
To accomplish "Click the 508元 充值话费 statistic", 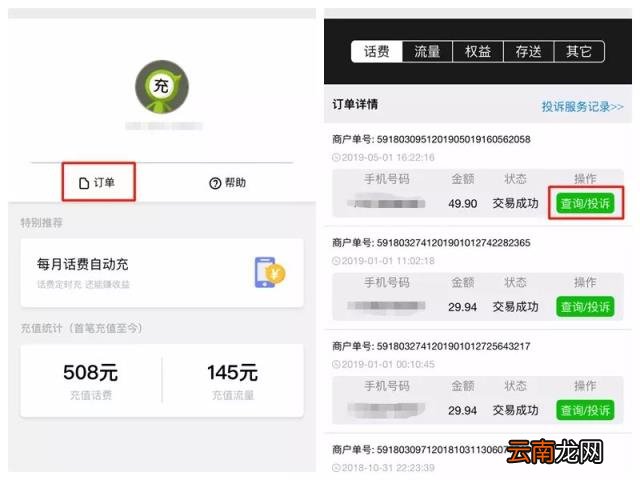I will (x=91, y=380).
